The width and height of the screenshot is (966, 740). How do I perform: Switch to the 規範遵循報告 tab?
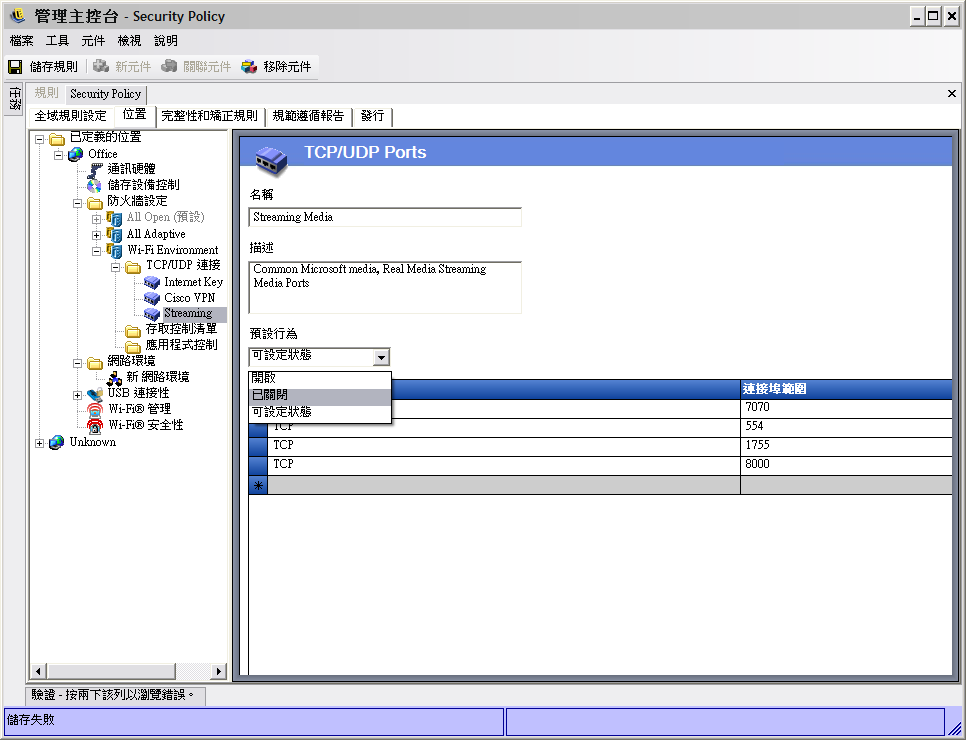pyautogui.click(x=308, y=116)
